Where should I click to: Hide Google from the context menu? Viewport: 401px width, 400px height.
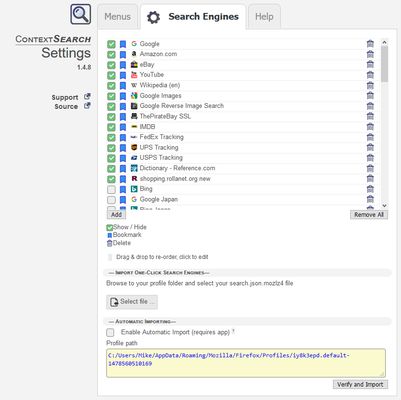coord(111,44)
